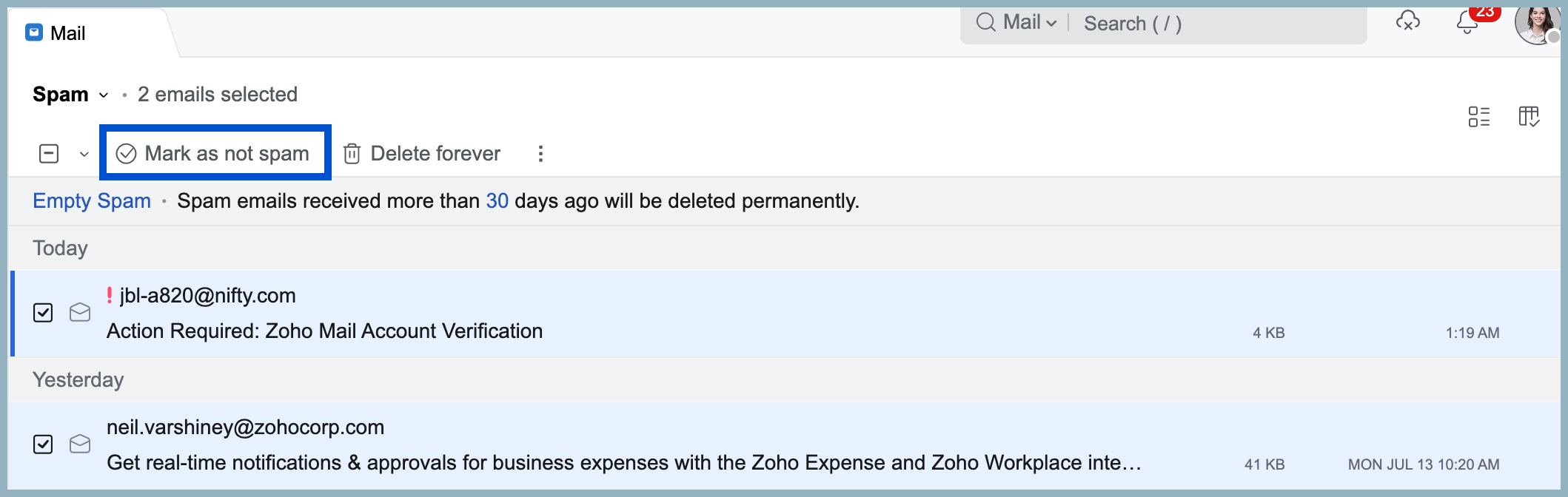
Task: Click the three-dot more actions icon
Action: pos(540,154)
